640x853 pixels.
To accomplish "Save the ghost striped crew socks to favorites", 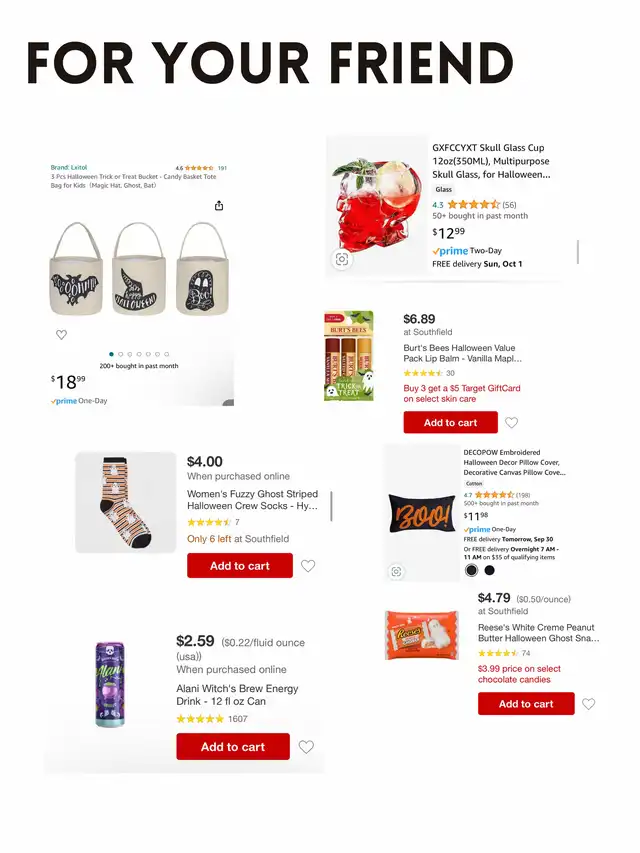I will click(308, 566).
